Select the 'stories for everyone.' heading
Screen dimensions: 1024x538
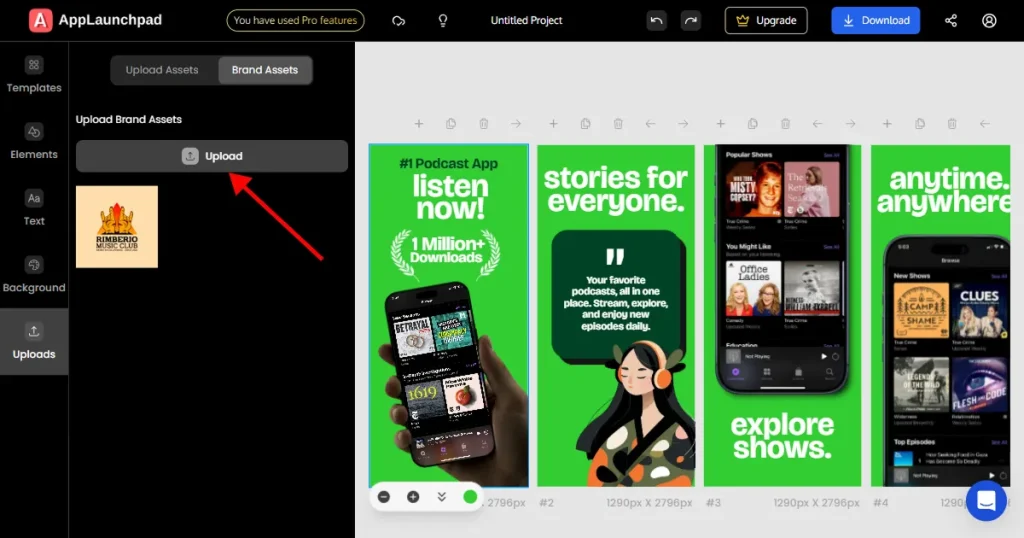click(x=615, y=189)
